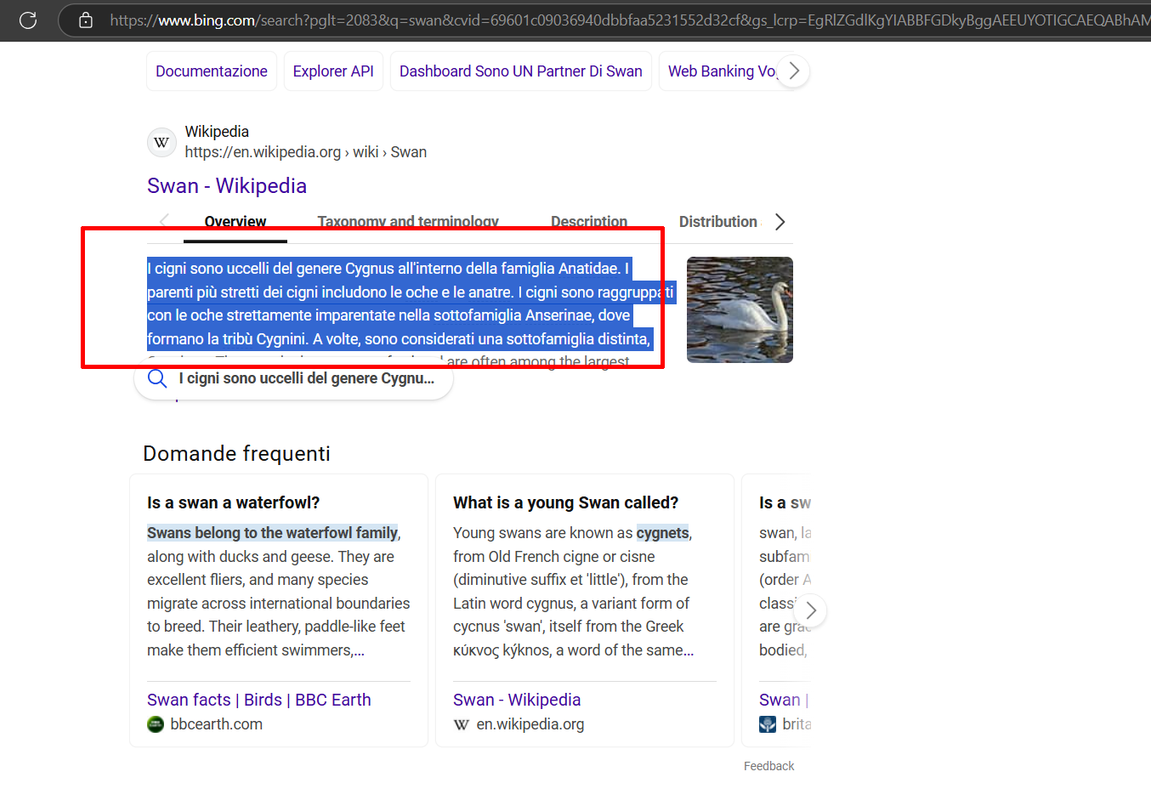Viewport: 1151px width, 800px height.
Task: Open the Explorer API quick link
Action: tap(333, 71)
